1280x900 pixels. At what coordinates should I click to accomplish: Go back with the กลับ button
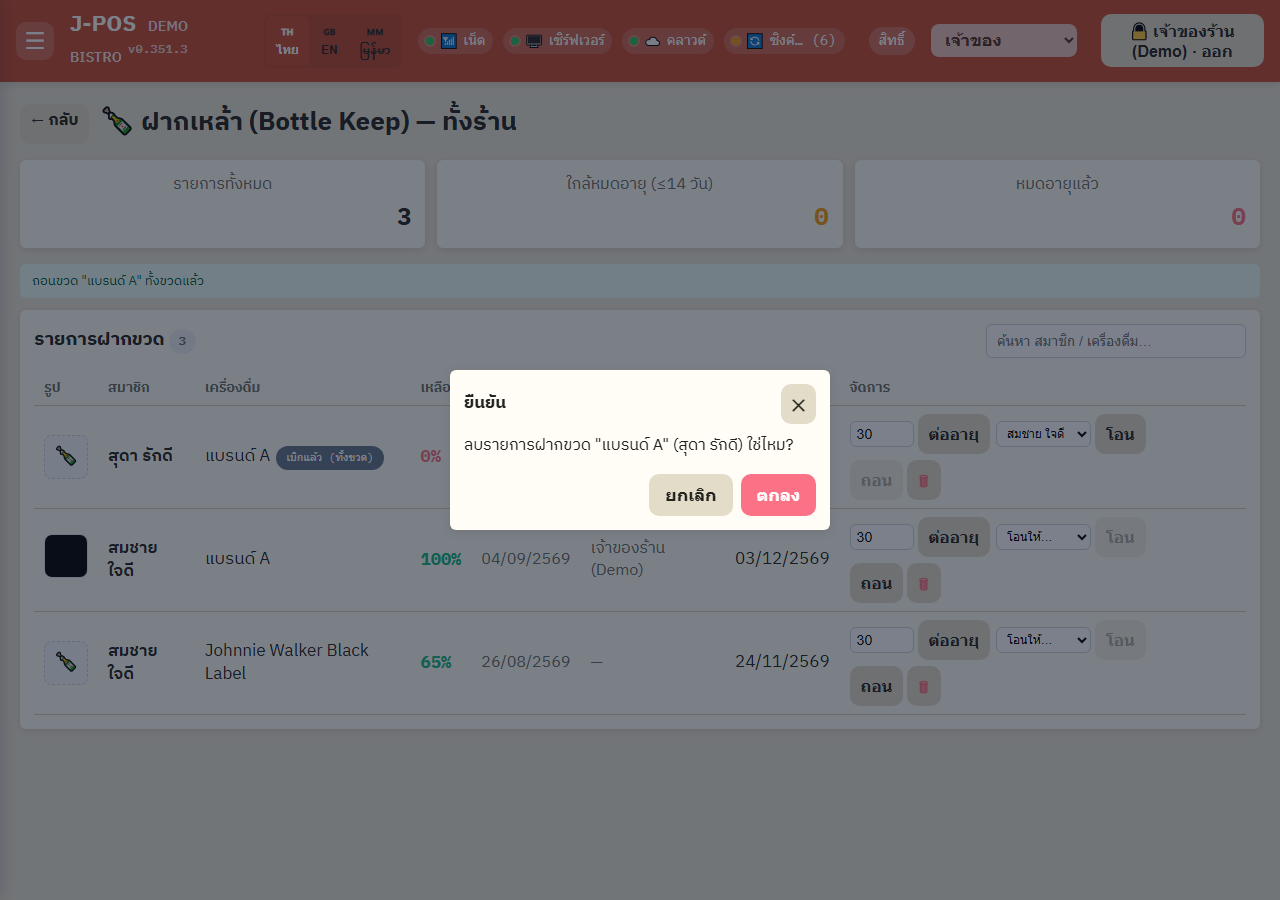[55, 122]
